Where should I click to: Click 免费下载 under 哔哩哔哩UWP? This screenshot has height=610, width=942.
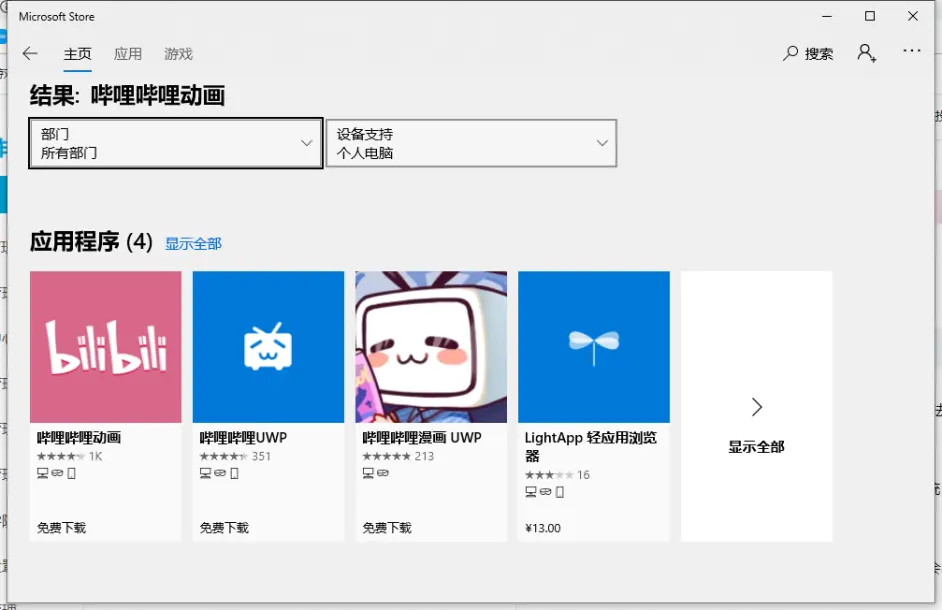point(224,528)
